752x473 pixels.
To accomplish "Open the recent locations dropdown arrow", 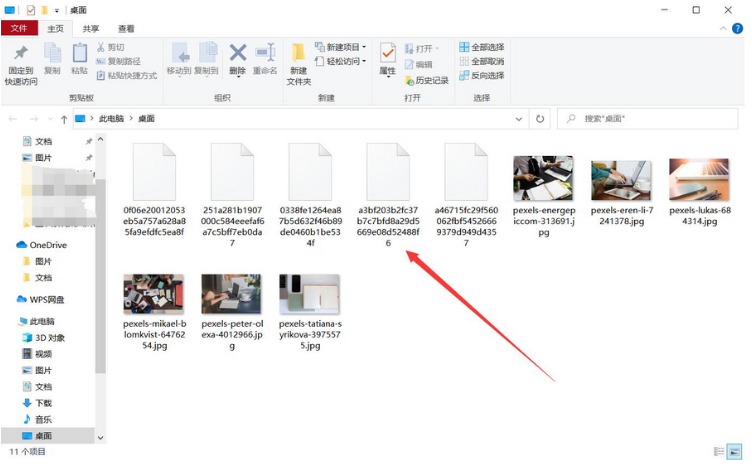I will [x=50, y=119].
